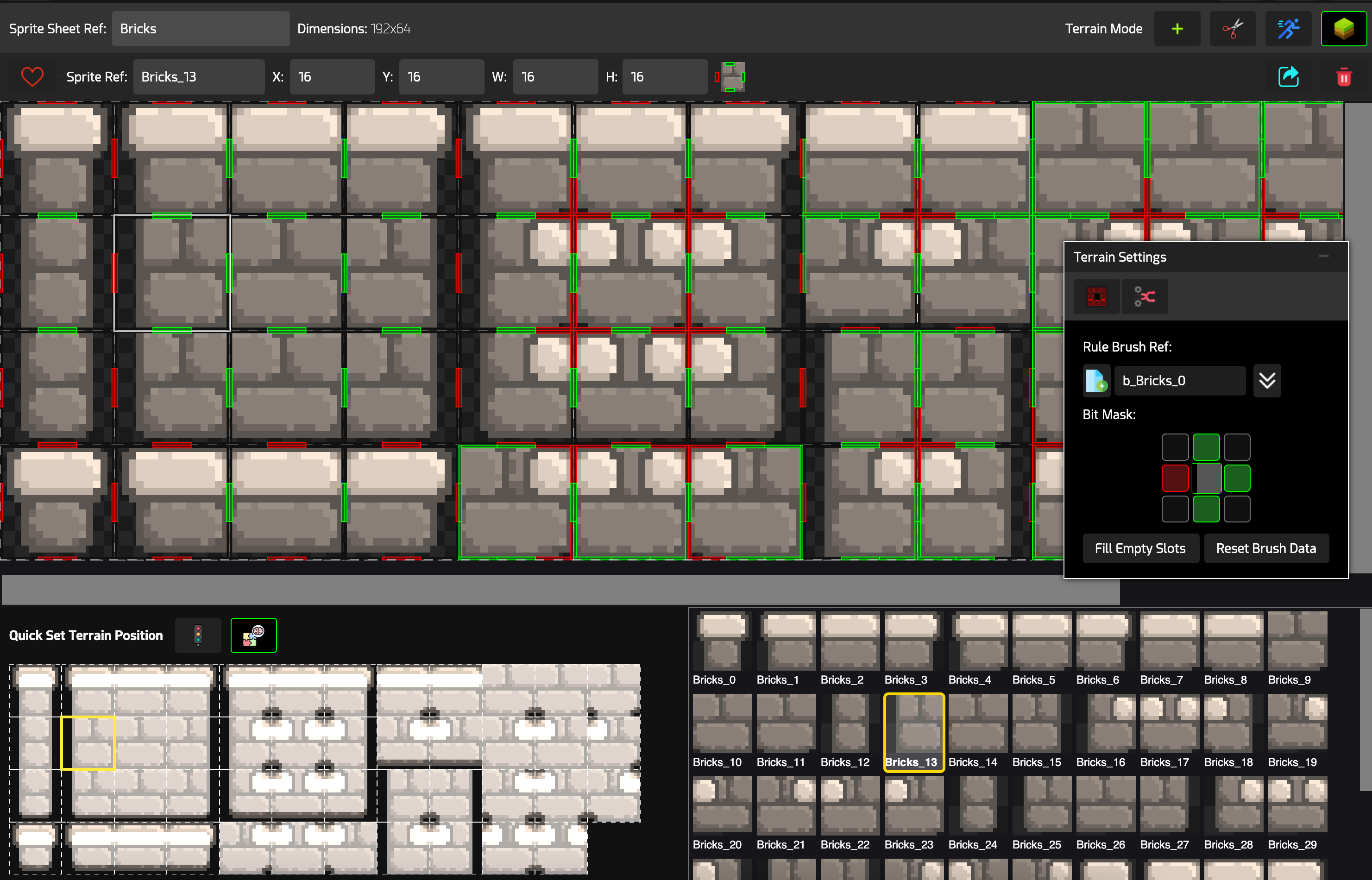Select the Bricks_0 sprite thumbnail
This screenshot has width=1372, height=880.
point(722,641)
